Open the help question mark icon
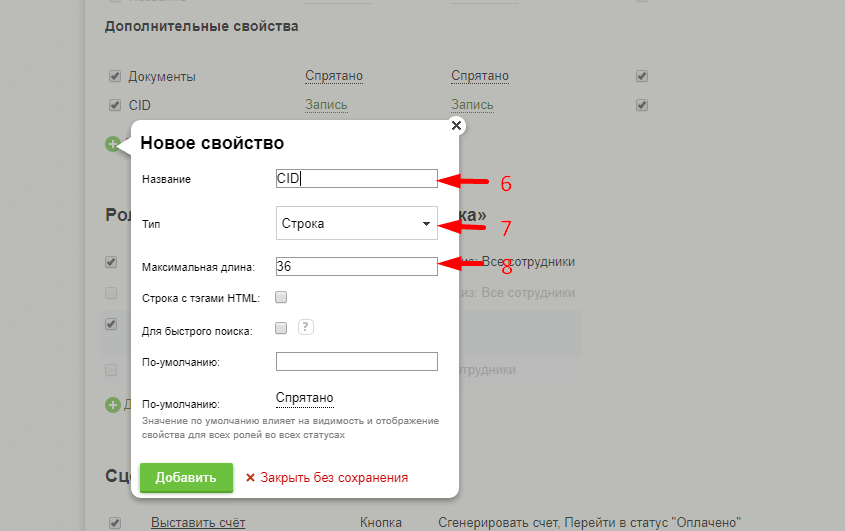This screenshot has width=845, height=531. pos(306,327)
